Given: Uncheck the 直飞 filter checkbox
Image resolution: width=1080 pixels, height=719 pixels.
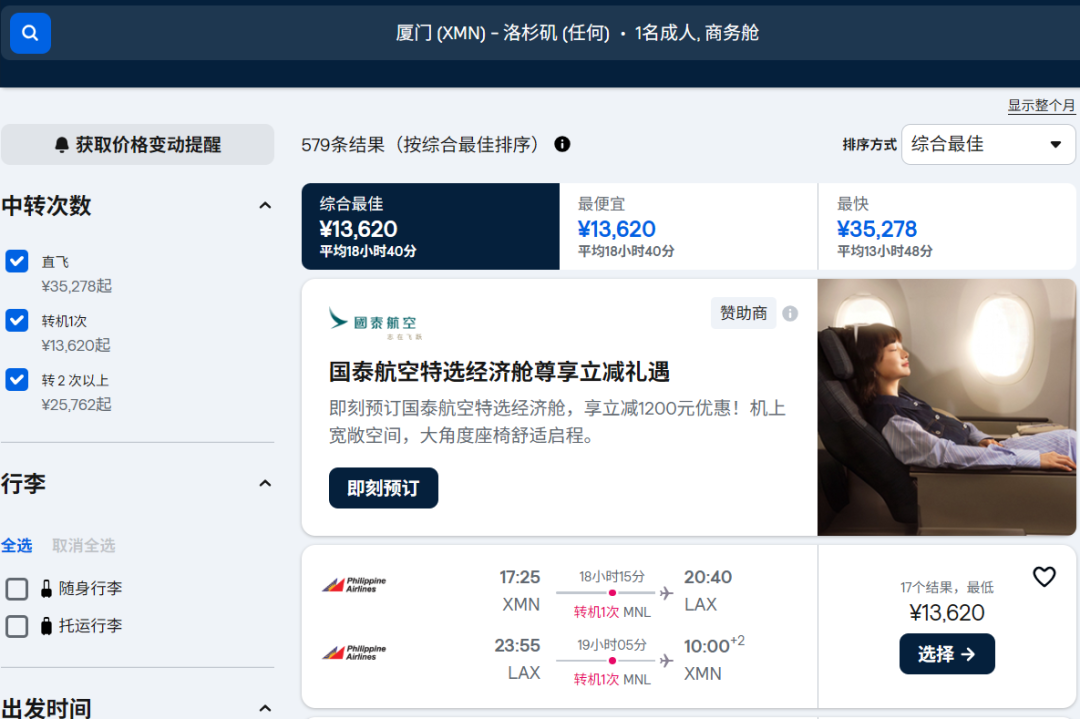Looking at the screenshot, I should (17, 261).
